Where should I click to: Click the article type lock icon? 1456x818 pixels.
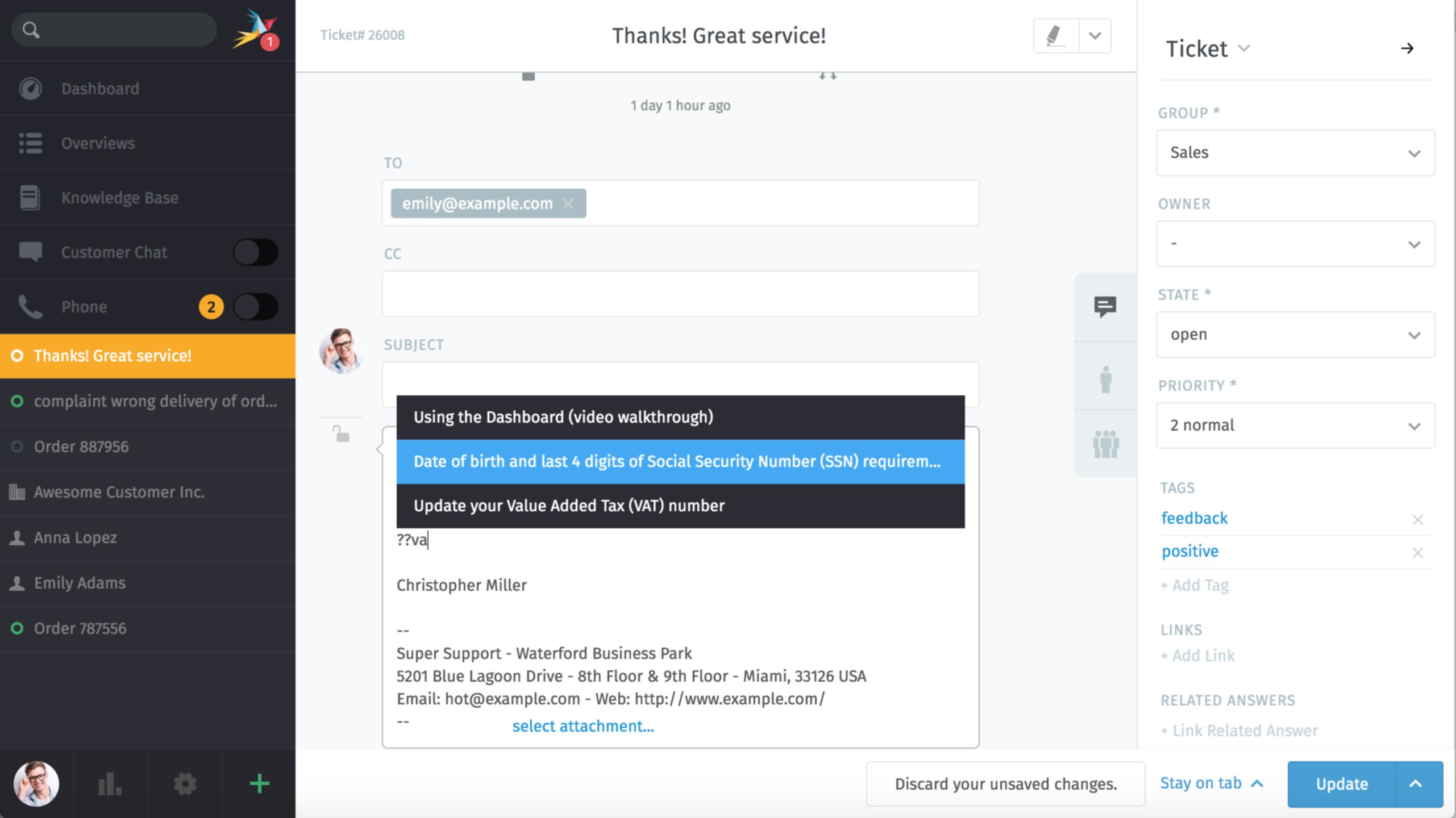tap(341, 435)
